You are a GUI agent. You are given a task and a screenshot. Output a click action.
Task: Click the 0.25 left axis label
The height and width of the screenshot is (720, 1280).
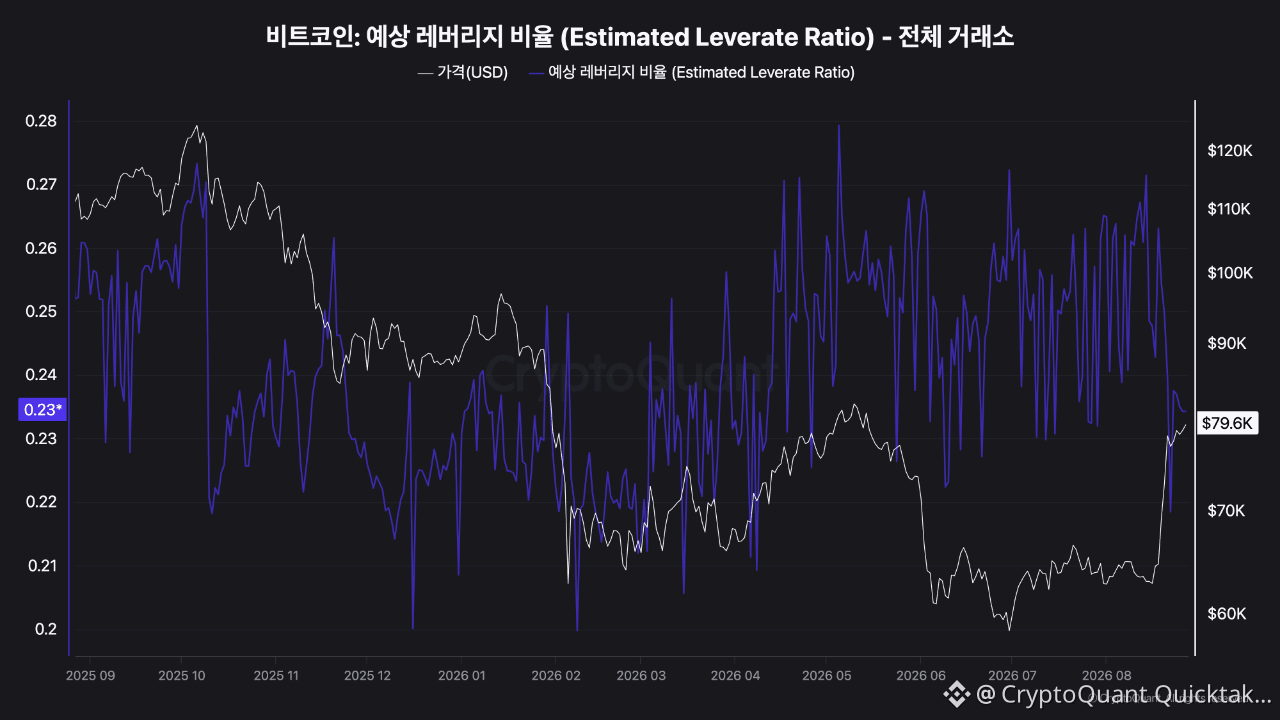pyautogui.click(x=41, y=311)
